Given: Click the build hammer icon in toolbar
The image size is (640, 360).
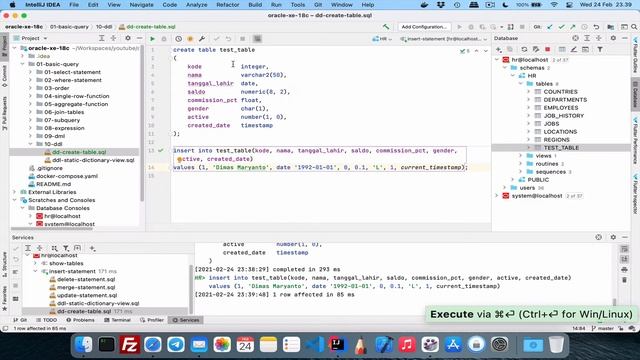Looking at the screenshot, I should tap(386, 27).
